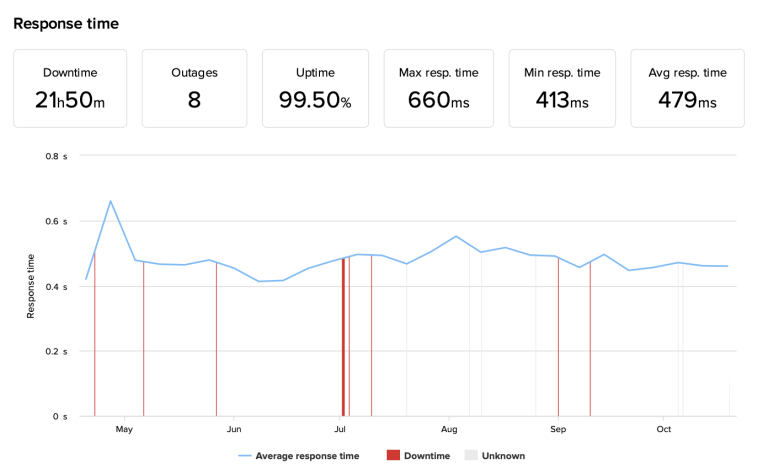This screenshot has width=768, height=474.
Task: Click the August peak on the response line
Action: pyautogui.click(x=456, y=236)
